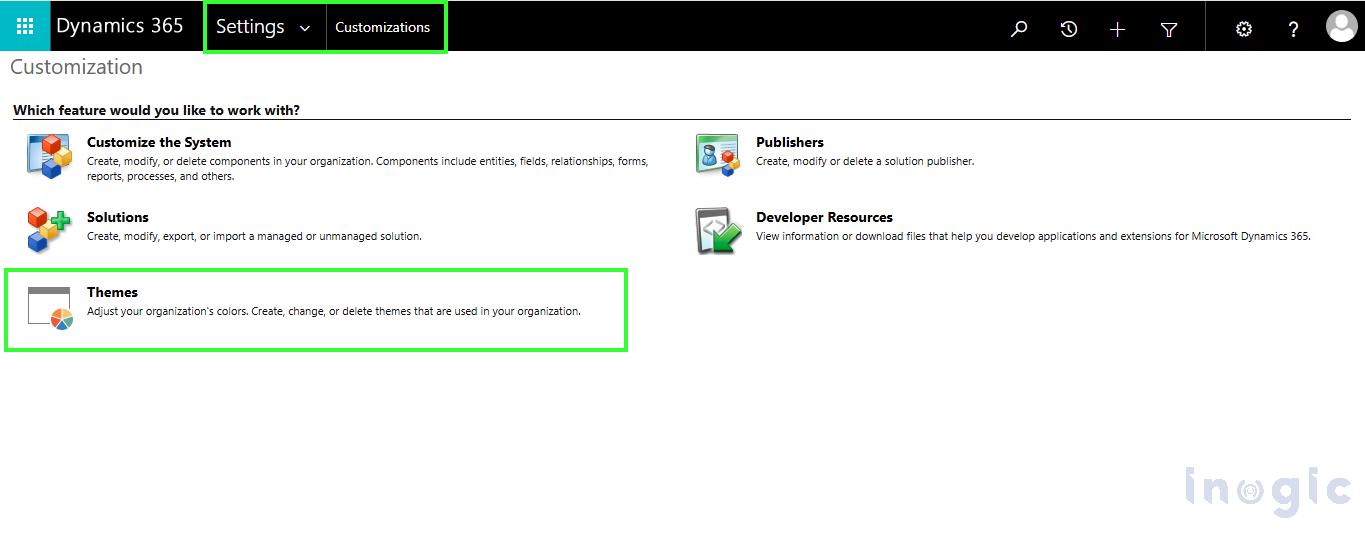Click Customize the System description text
This screenshot has width=1365, height=547.
pyautogui.click(x=368, y=168)
